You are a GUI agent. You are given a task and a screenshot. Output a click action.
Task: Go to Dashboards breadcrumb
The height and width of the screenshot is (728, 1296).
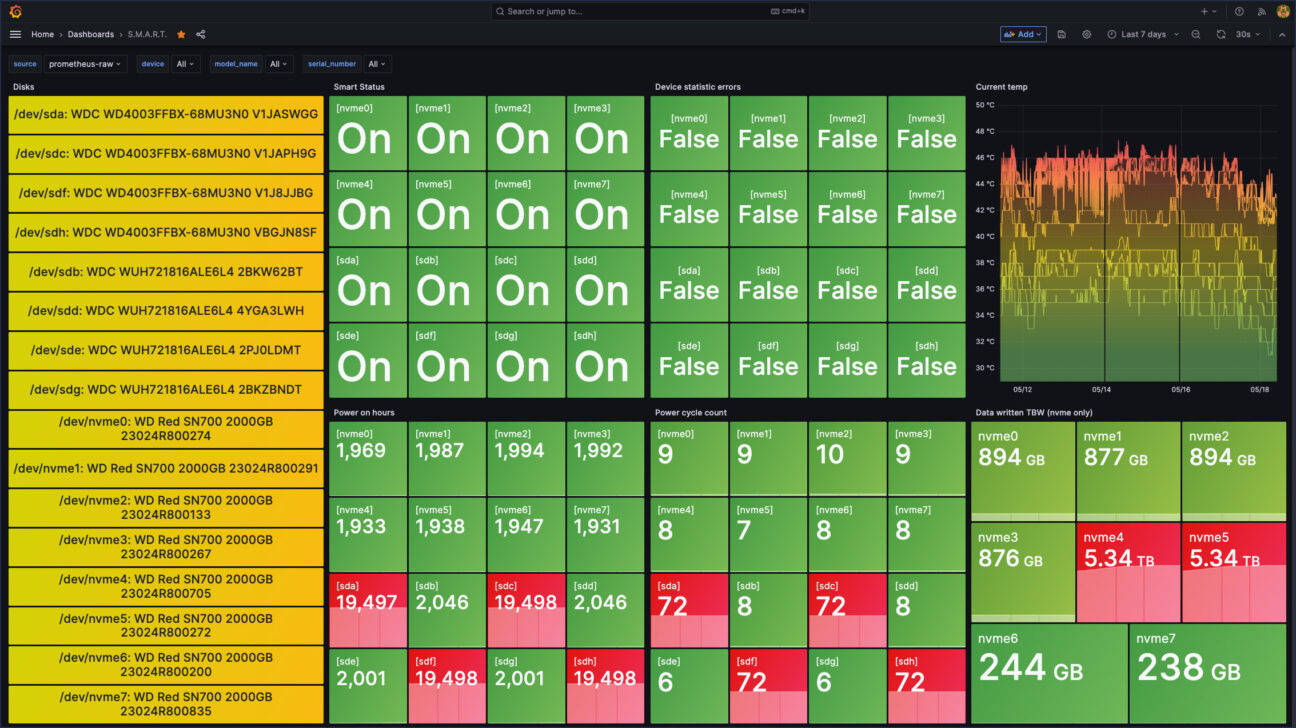91,34
